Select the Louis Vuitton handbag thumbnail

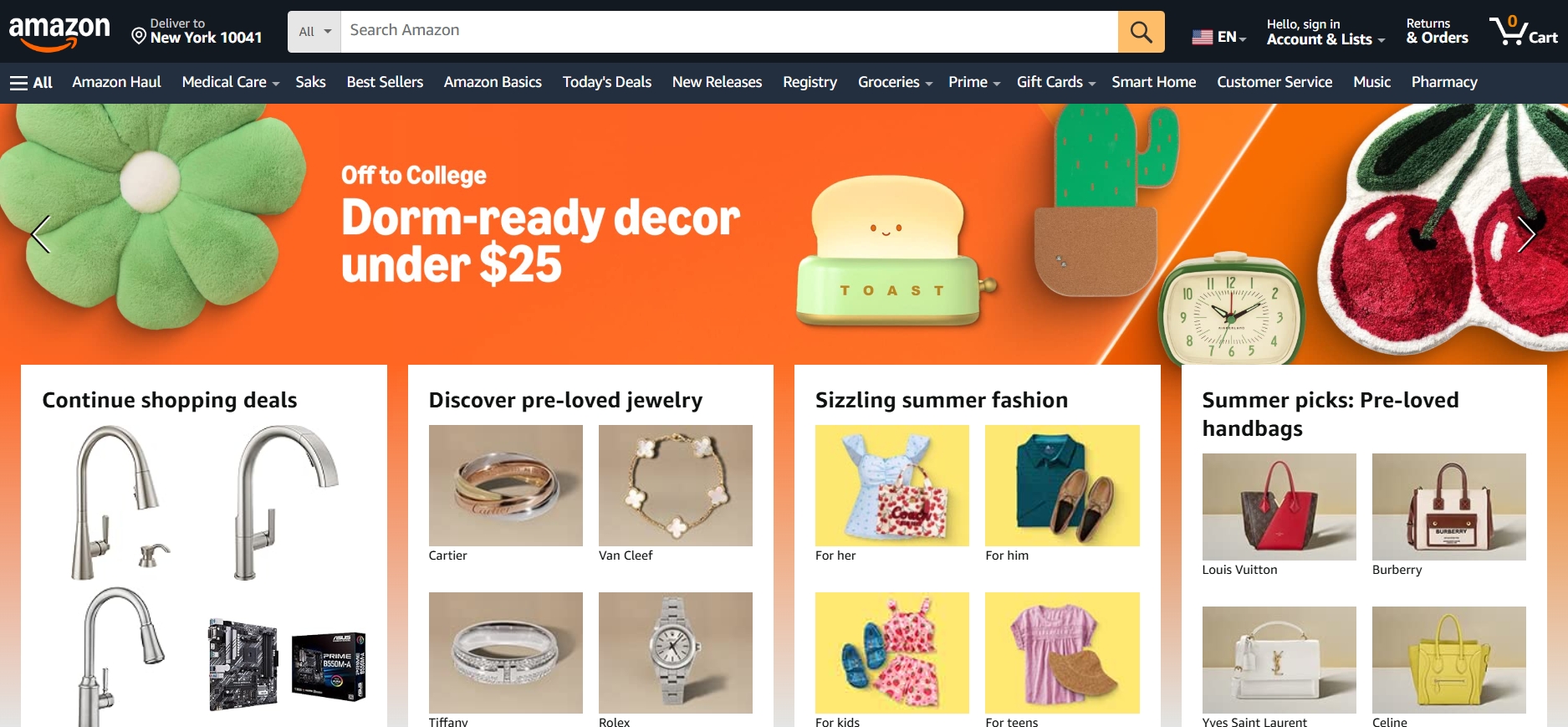1279,506
